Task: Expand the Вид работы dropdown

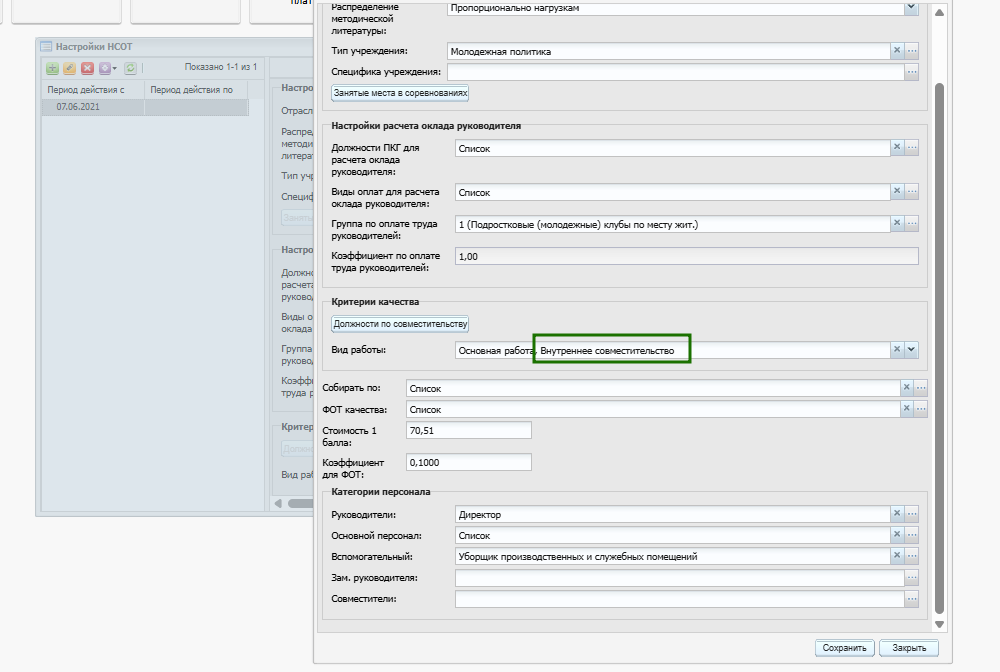Action: 912,349
